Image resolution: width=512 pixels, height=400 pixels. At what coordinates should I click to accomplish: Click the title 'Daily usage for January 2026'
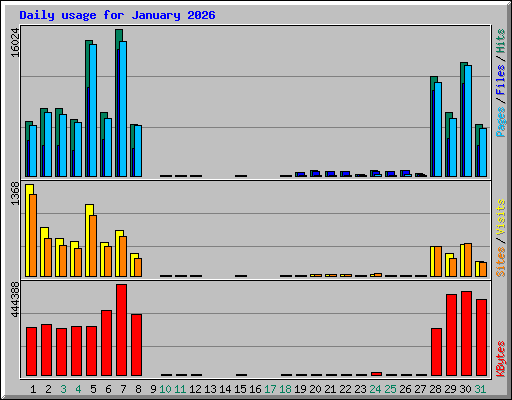[117, 15]
